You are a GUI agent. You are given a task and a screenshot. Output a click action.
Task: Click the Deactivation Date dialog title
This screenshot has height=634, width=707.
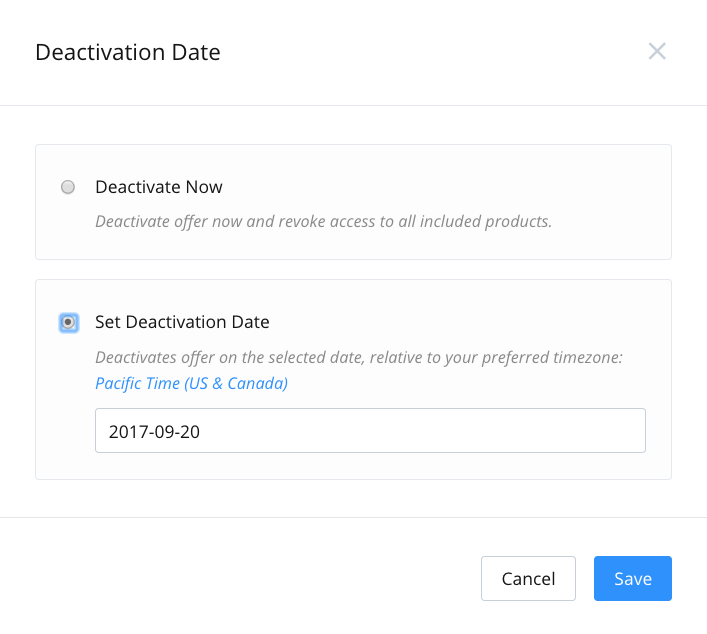[x=128, y=52]
